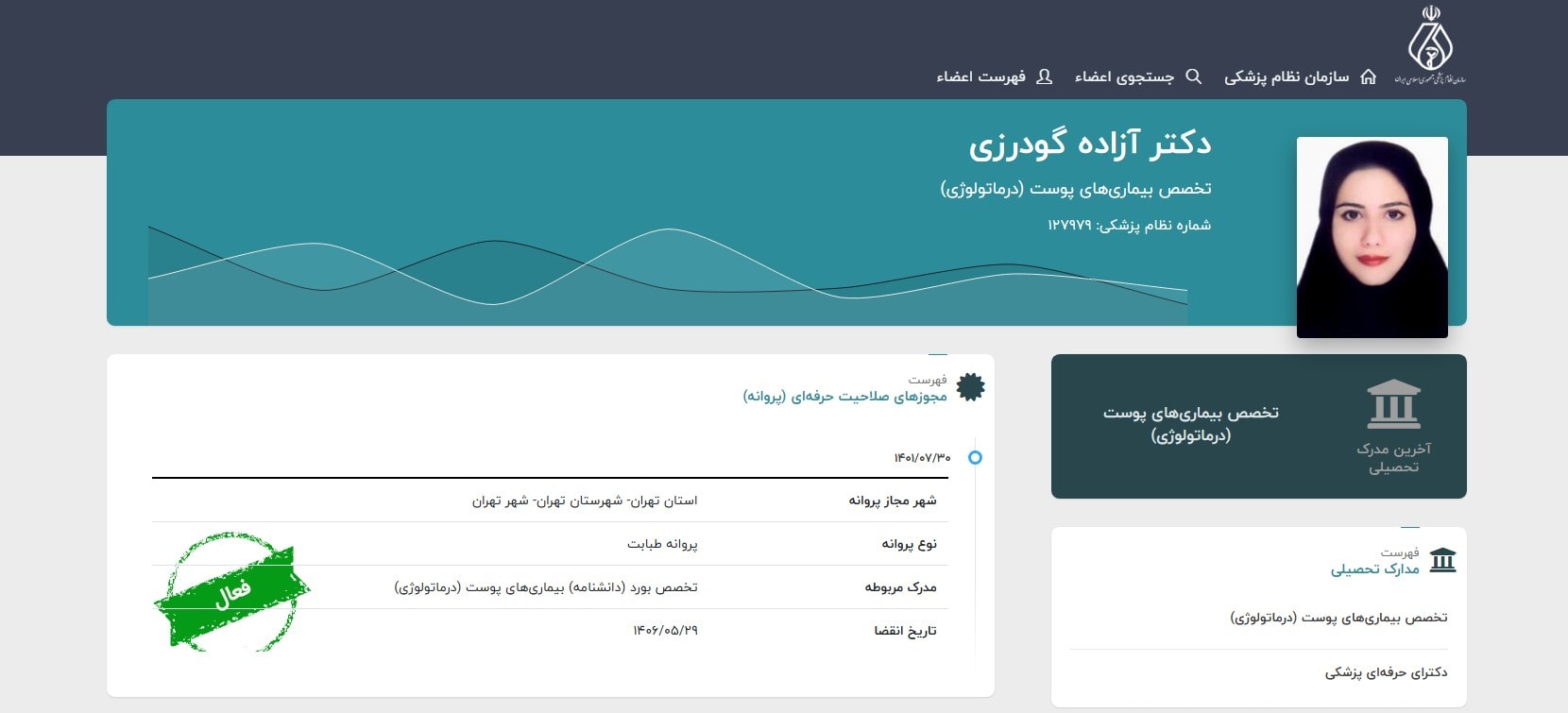Click the user icon beside فهرست اعضاء
This screenshot has width=1568, height=713.
[1044, 76]
